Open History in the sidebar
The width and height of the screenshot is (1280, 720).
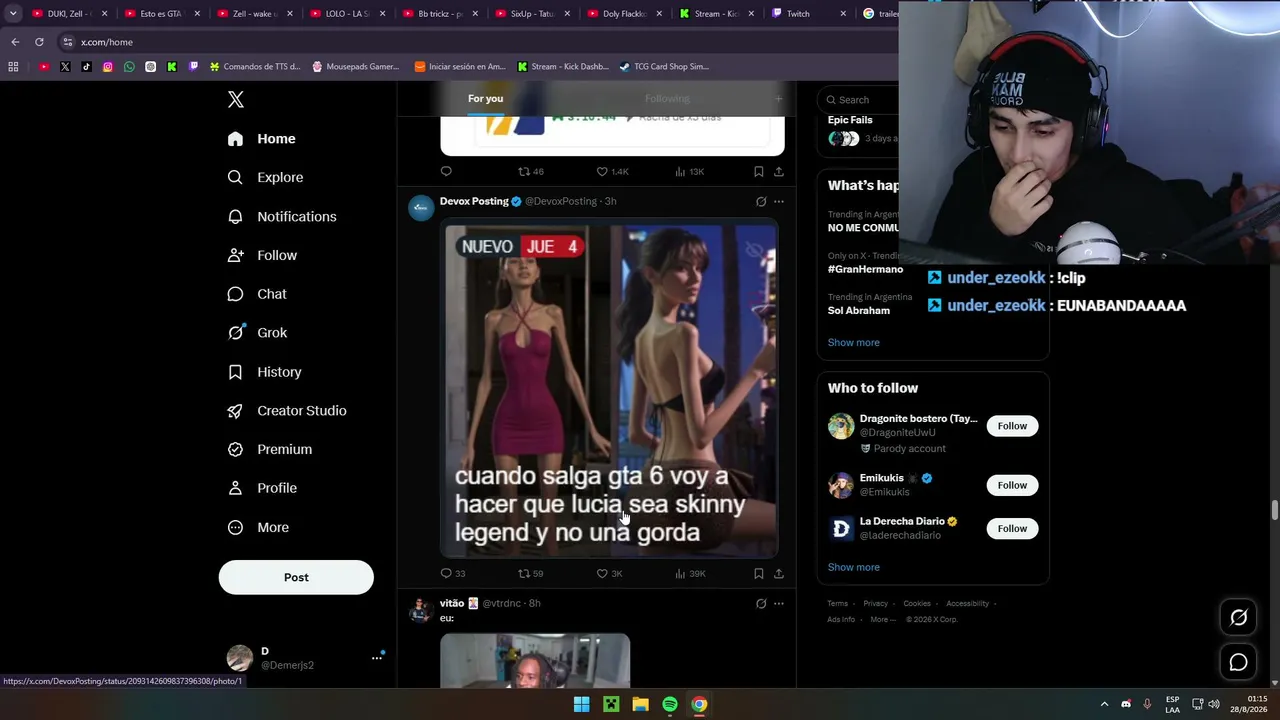pos(264,372)
